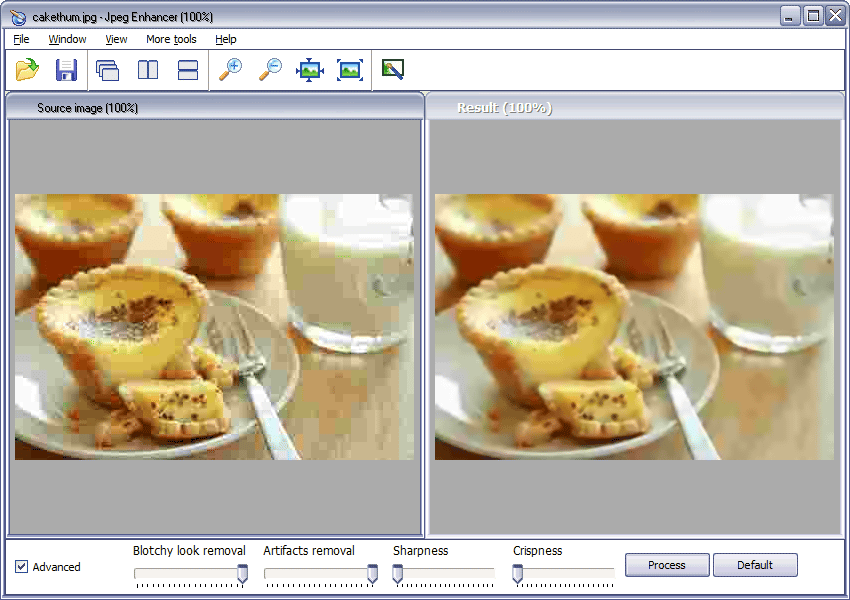Switch to cascaded windows layout icon
The image size is (850, 600).
click(107, 70)
